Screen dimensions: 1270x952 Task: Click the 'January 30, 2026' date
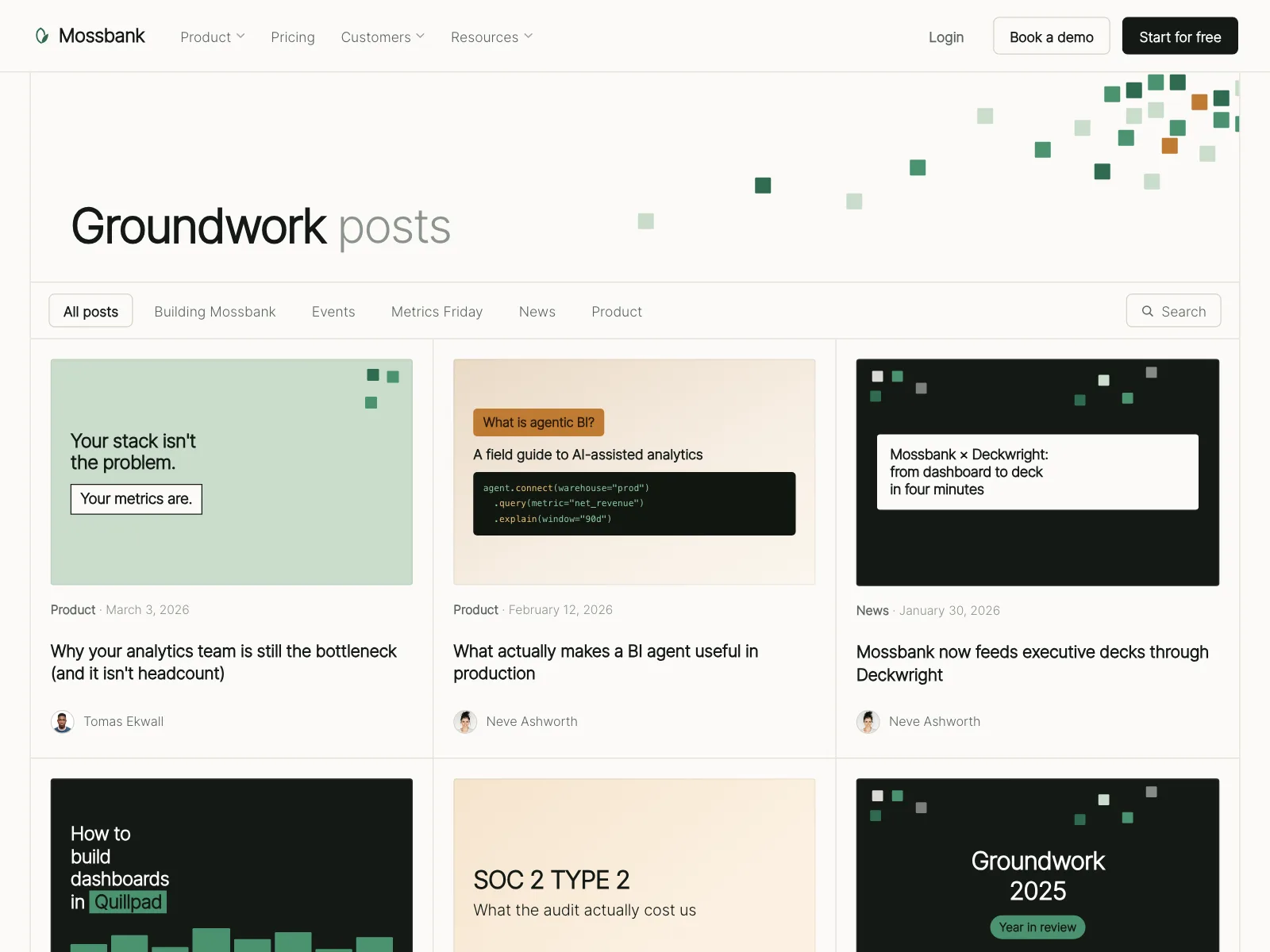click(x=949, y=611)
